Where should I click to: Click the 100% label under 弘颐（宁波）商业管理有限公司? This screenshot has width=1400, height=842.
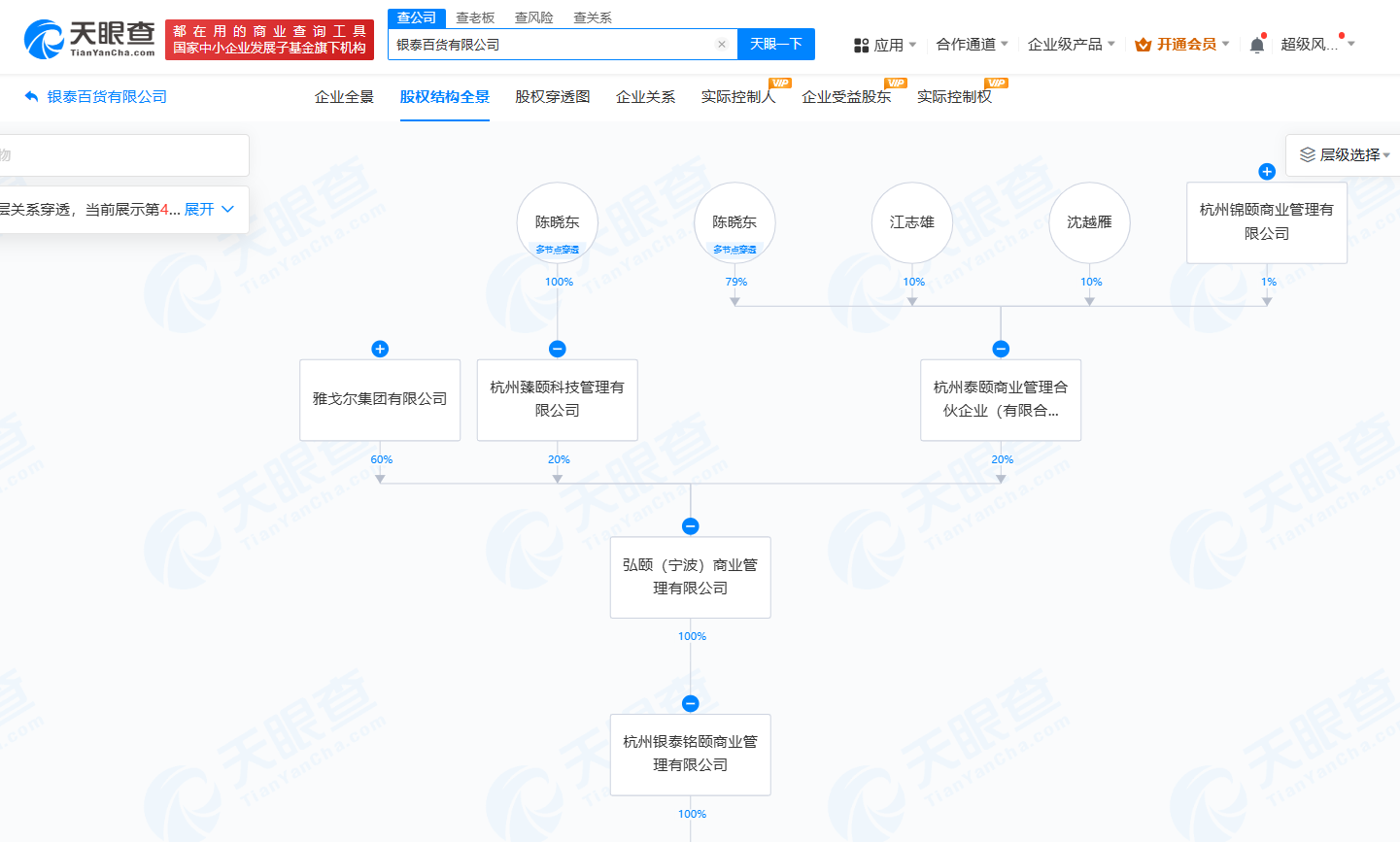(693, 636)
